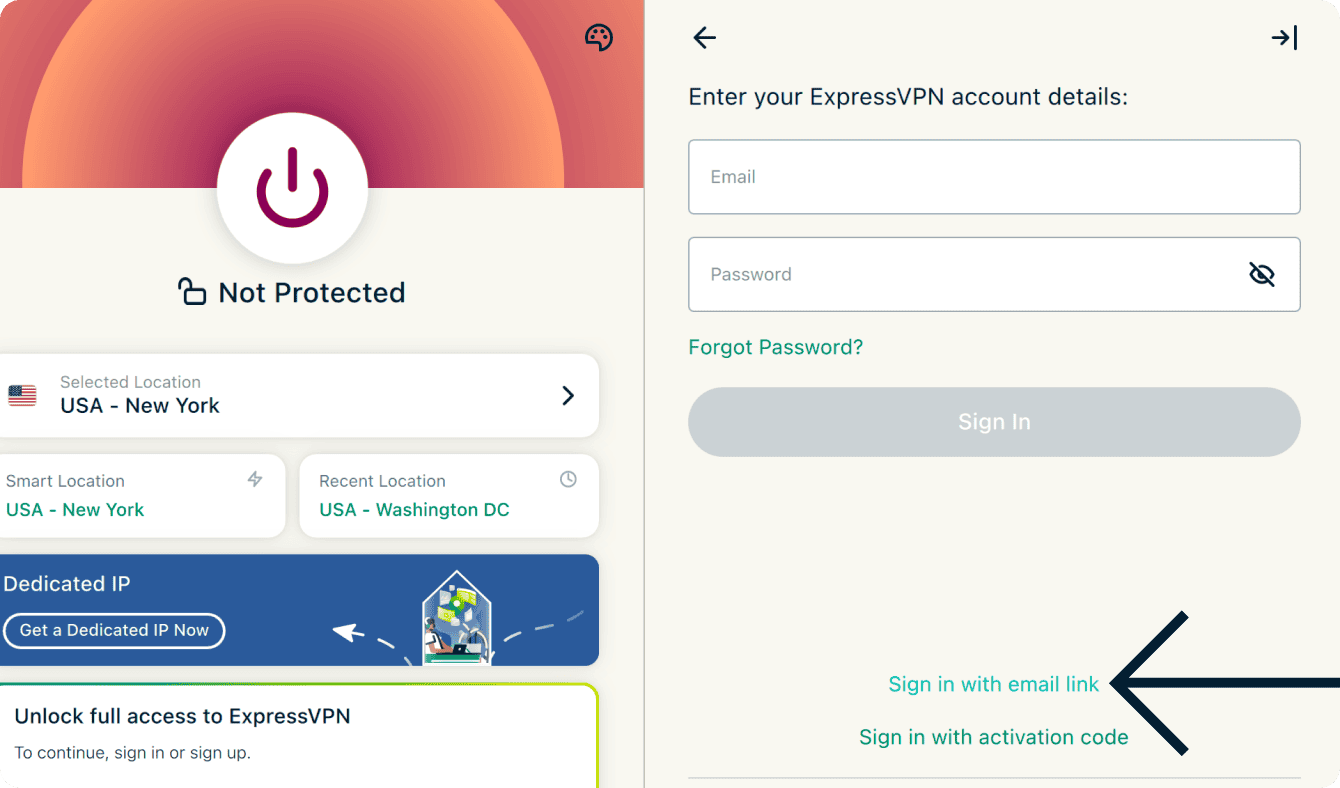Click the unlocked padlock status icon
Screen dimensions: 1340x788
(191, 292)
